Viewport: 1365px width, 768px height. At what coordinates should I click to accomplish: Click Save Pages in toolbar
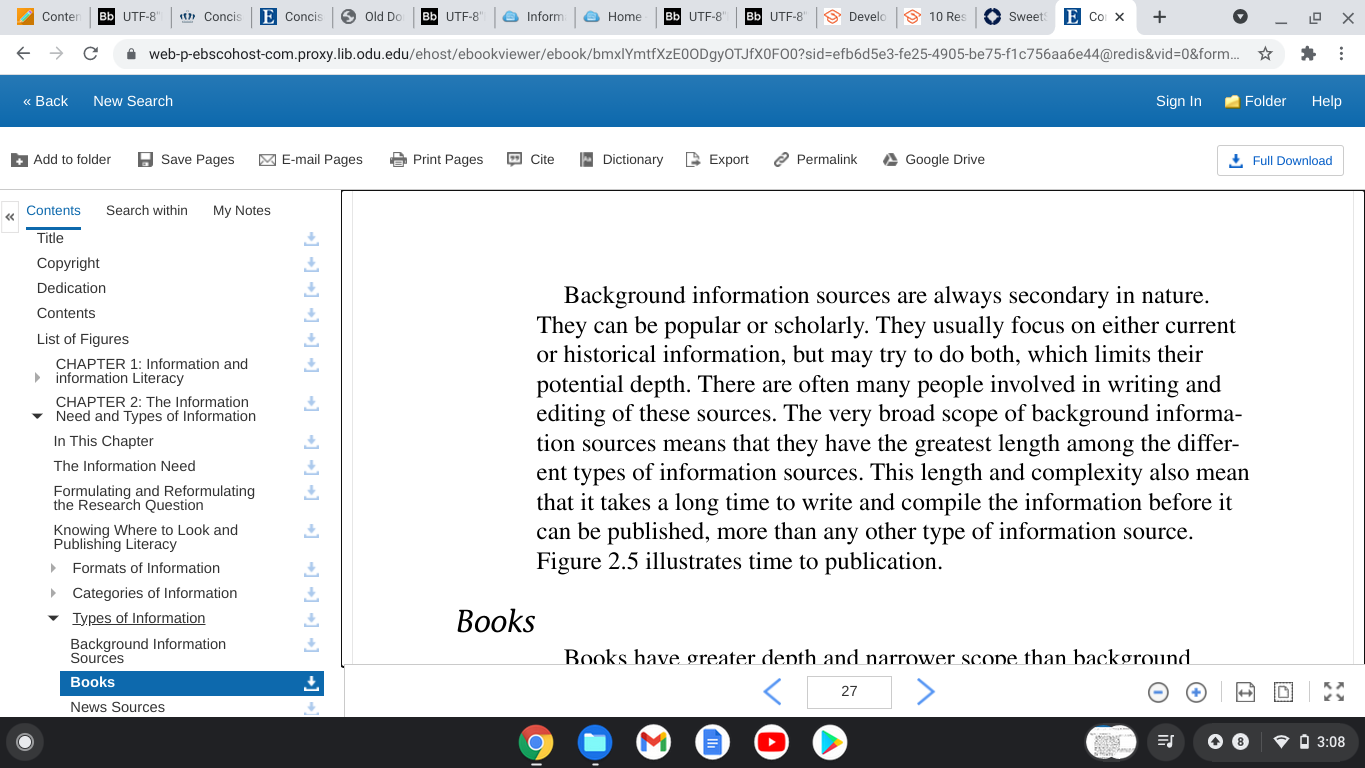(x=186, y=159)
